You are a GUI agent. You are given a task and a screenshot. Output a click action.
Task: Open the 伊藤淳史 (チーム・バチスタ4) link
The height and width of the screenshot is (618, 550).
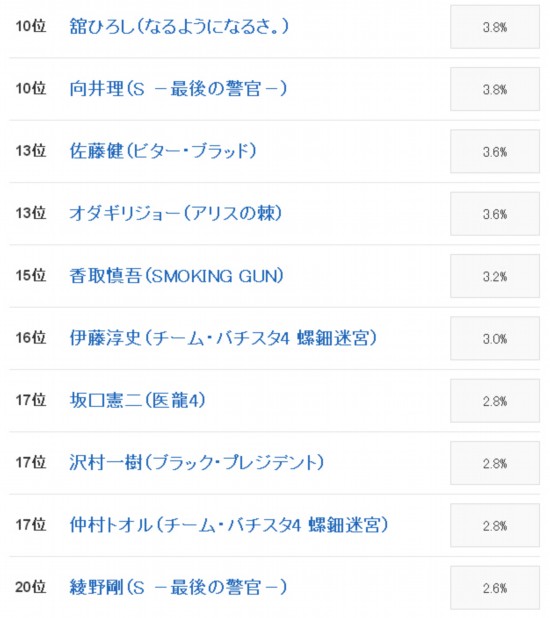pyautogui.click(x=223, y=338)
